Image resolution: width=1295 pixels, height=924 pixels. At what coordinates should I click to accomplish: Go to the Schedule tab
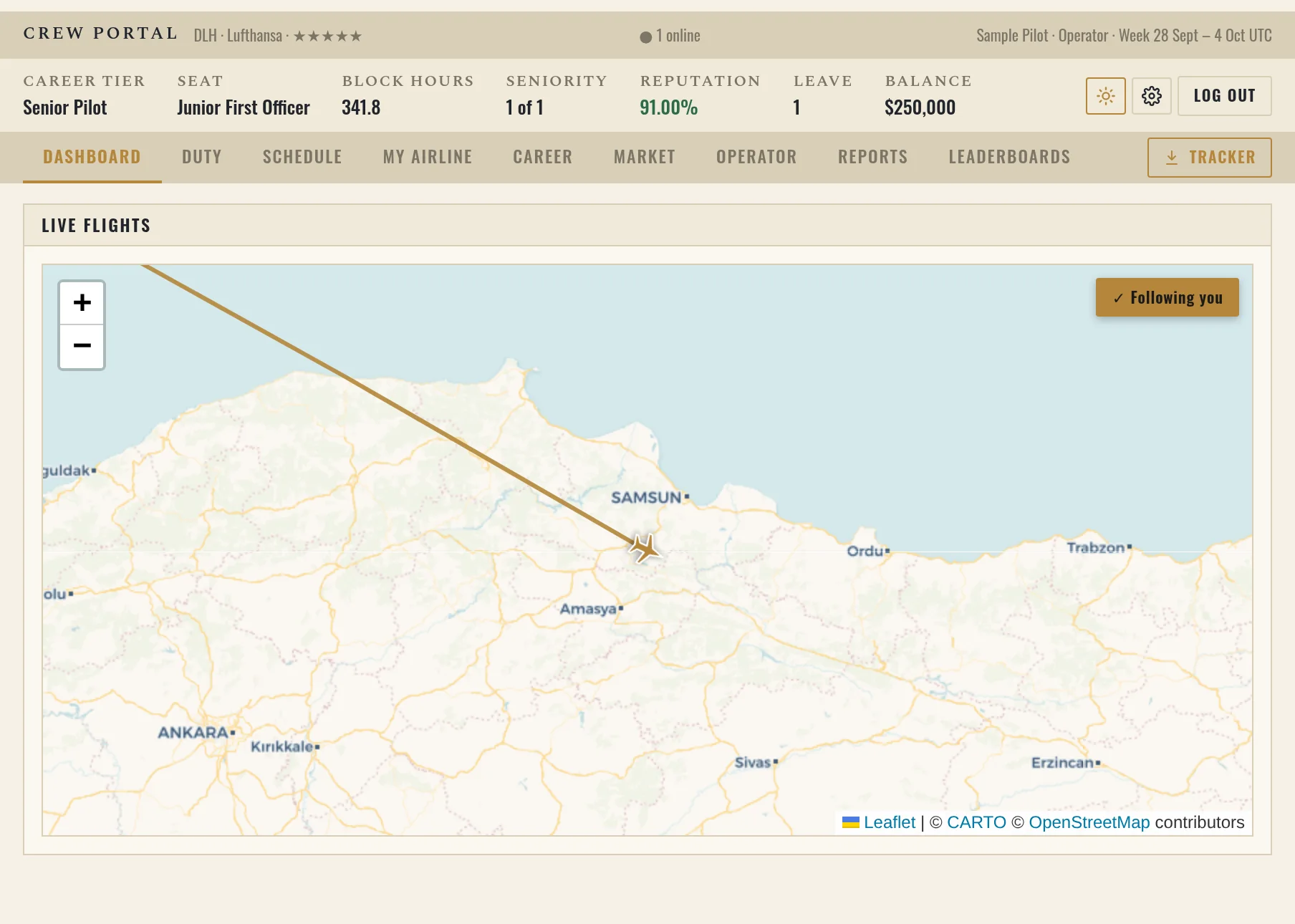[x=302, y=157]
